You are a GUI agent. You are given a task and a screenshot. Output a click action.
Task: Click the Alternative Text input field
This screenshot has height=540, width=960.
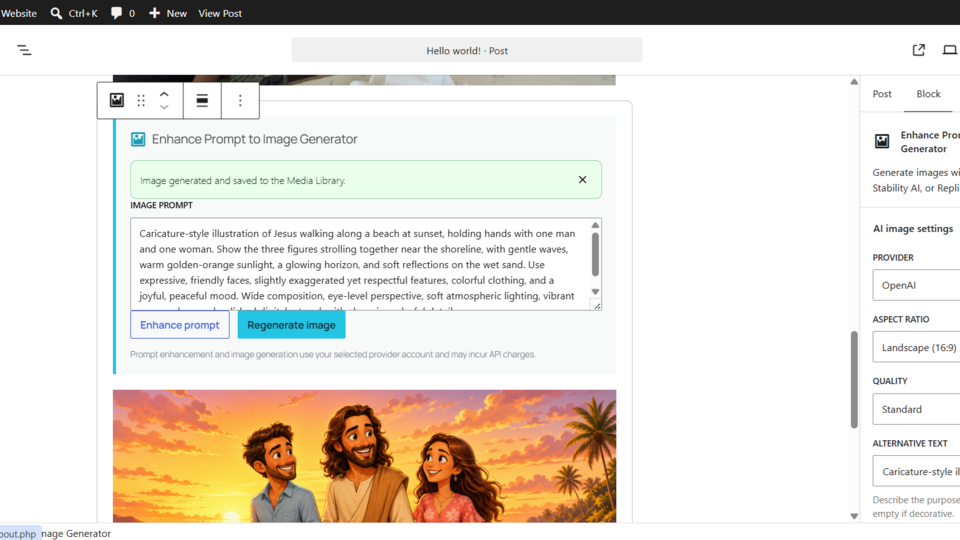tap(916, 471)
